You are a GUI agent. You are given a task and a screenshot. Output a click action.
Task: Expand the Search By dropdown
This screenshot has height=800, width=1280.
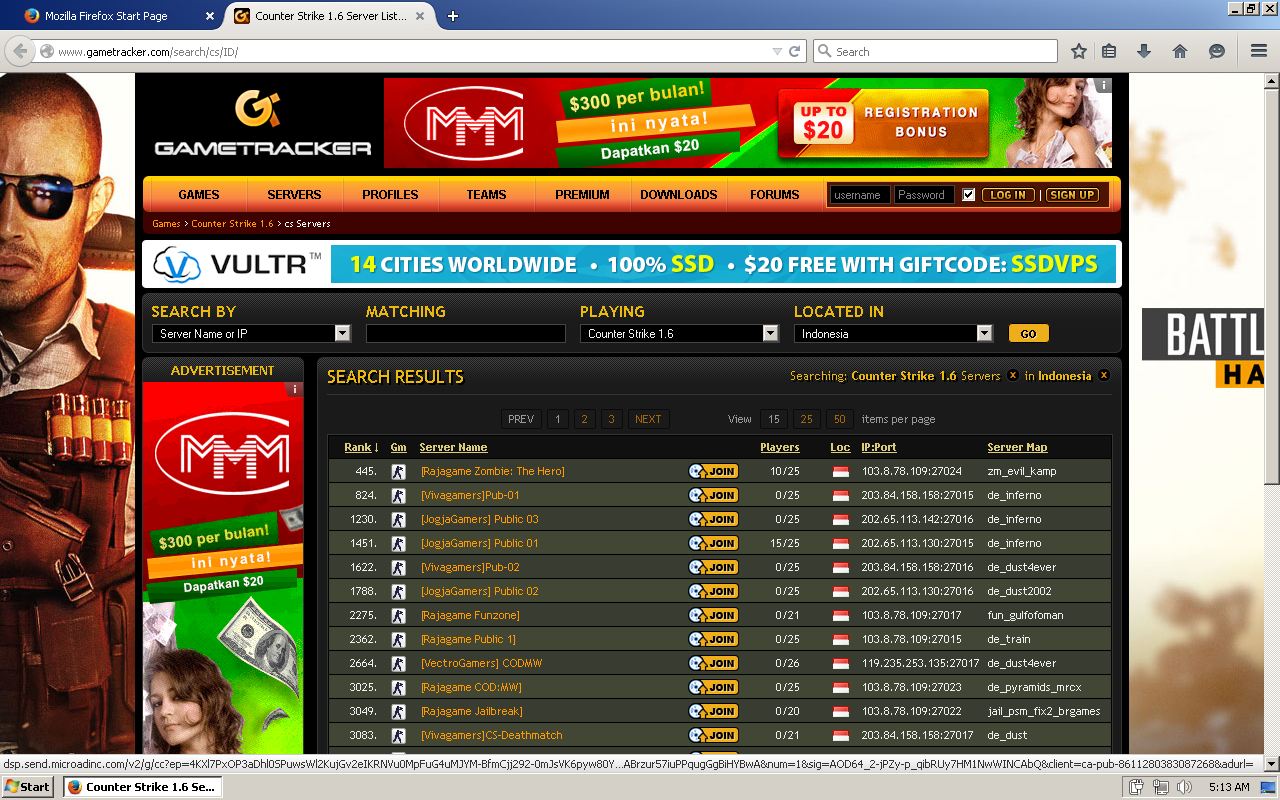pyautogui.click(x=342, y=333)
